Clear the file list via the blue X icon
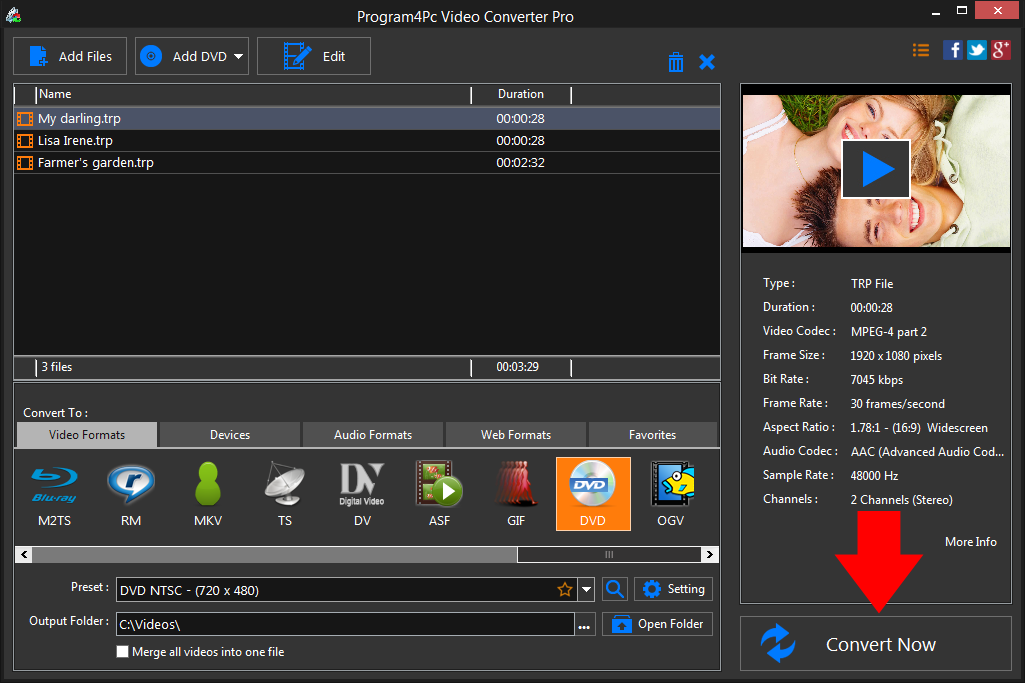The image size is (1025, 683). click(707, 61)
